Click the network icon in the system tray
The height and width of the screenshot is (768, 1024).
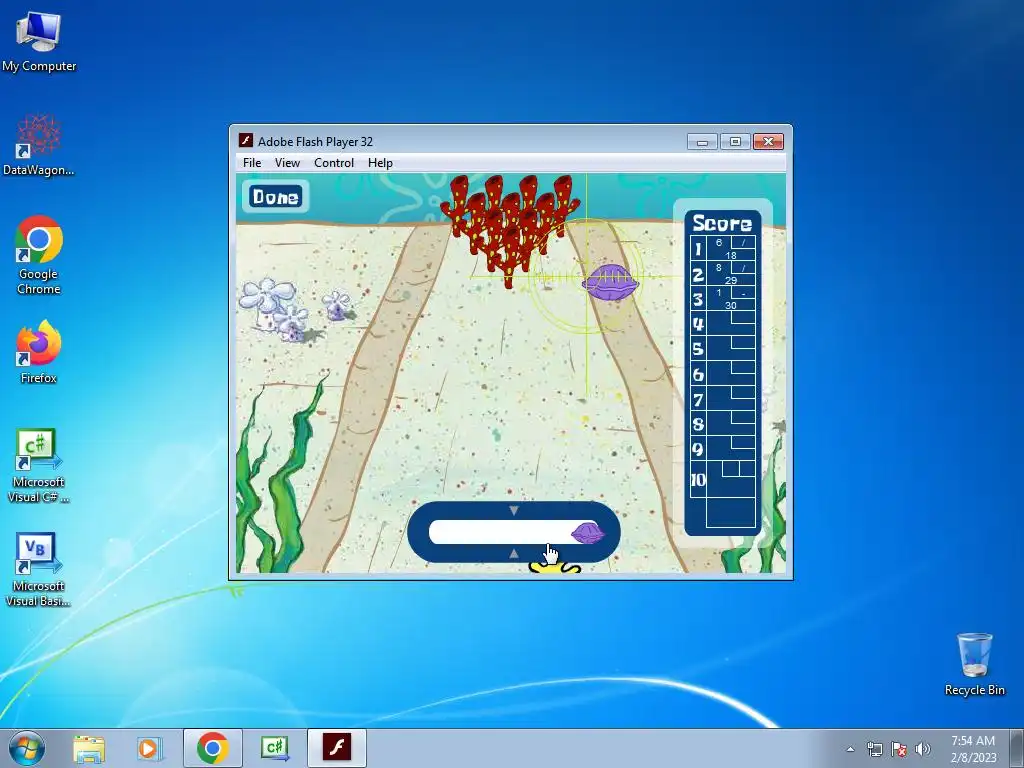point(874,749)
